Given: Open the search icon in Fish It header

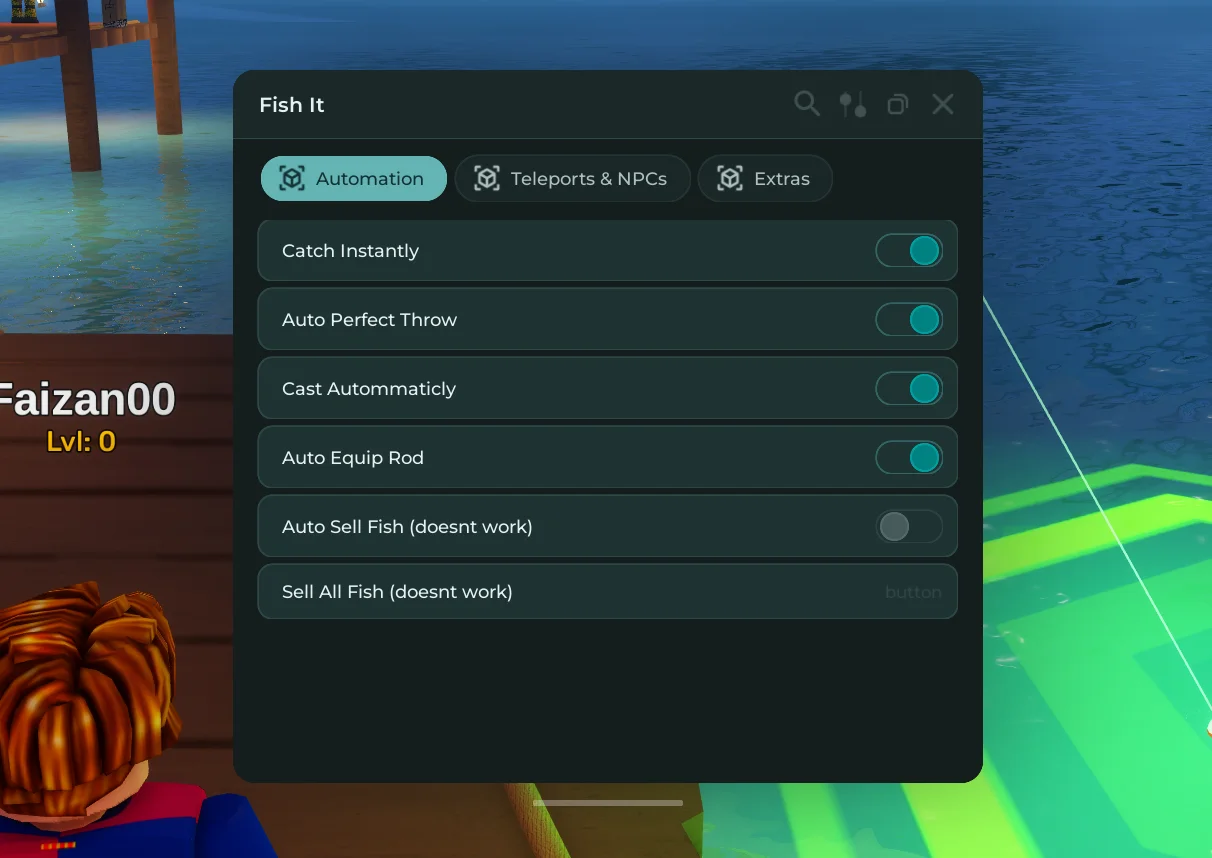Looking at the screenshot, I should pyautogui.click(x=806, y=104).
